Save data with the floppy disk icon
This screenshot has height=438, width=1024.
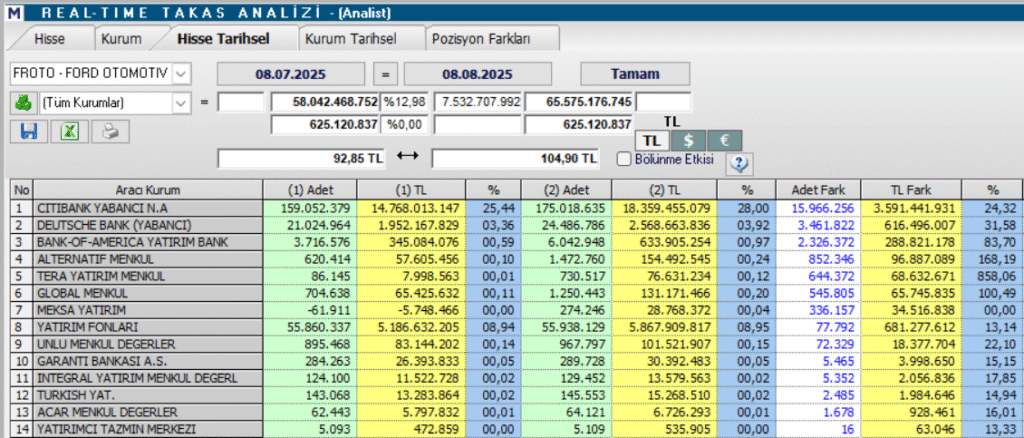tap(29, 132)
